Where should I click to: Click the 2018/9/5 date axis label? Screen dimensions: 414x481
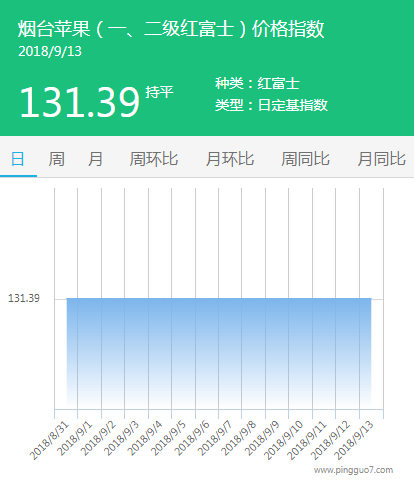click(x=168, y=438)
